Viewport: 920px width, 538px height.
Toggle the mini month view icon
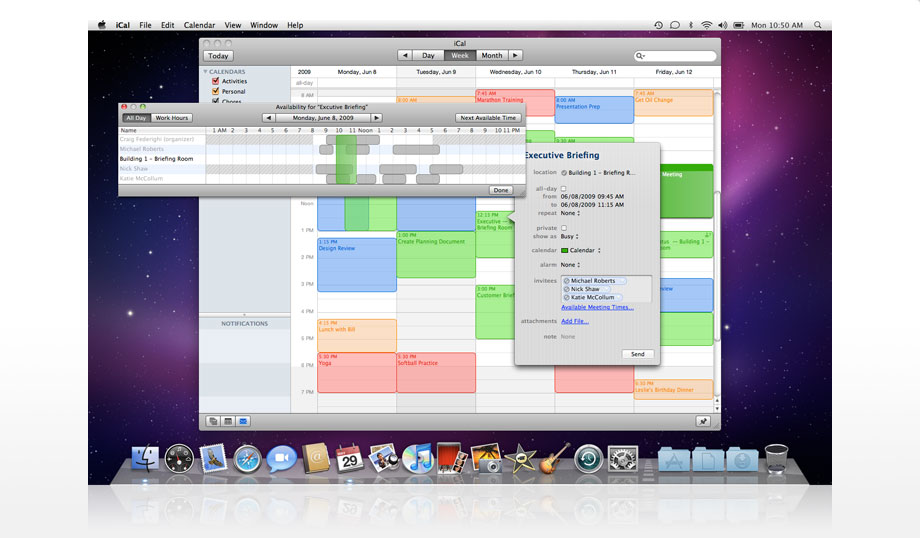228,421
